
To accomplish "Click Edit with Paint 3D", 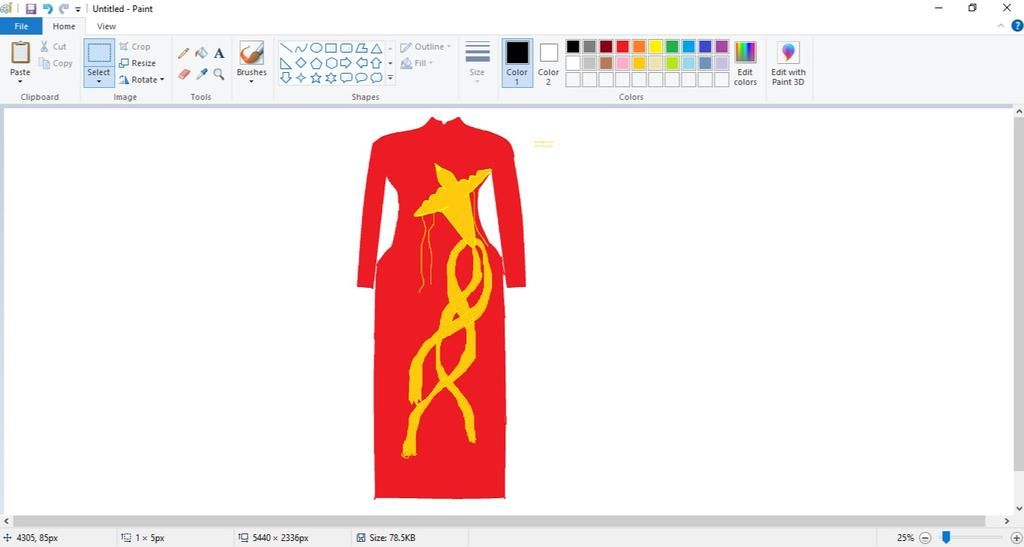I will [788, 63].
